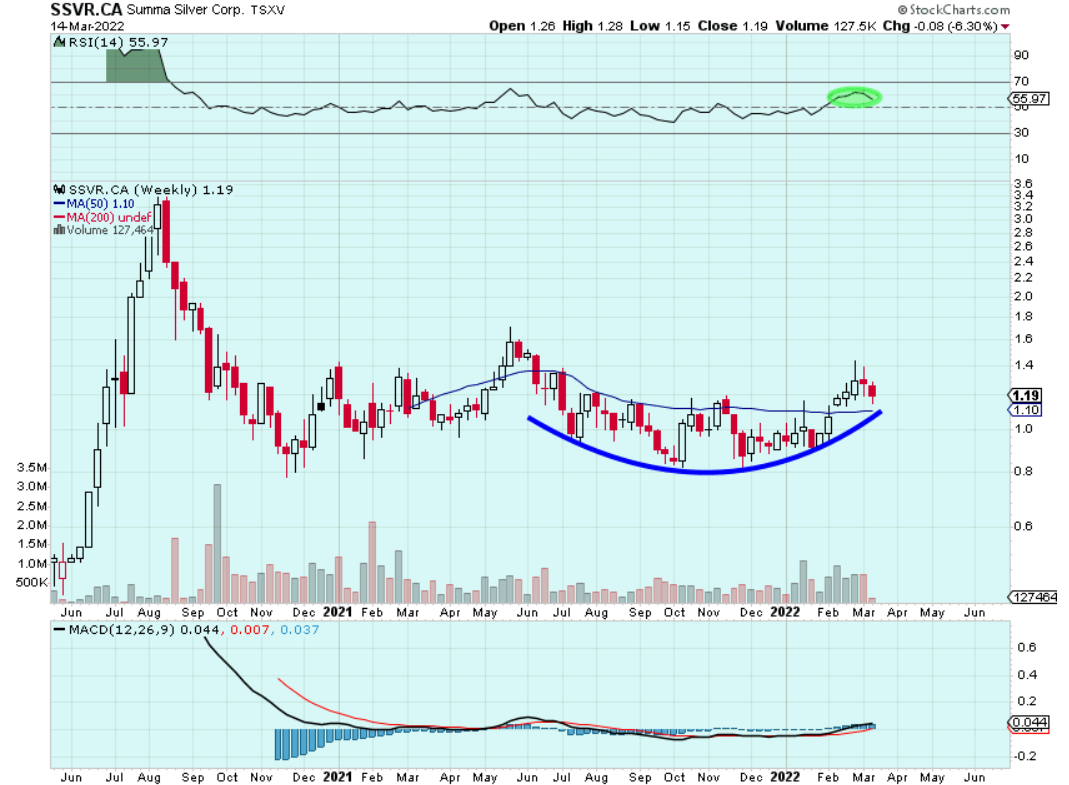Click the 3.5M volume scale label
1069x785 pixels.
(32, 468)
